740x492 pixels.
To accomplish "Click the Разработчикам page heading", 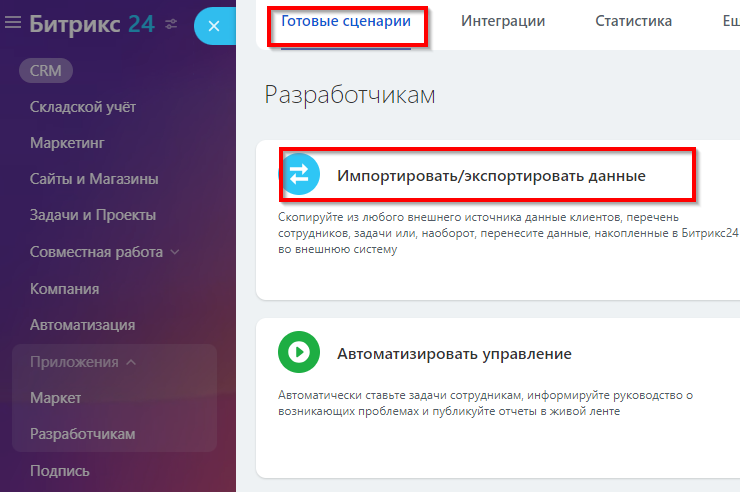I will [x=350, y=95].
